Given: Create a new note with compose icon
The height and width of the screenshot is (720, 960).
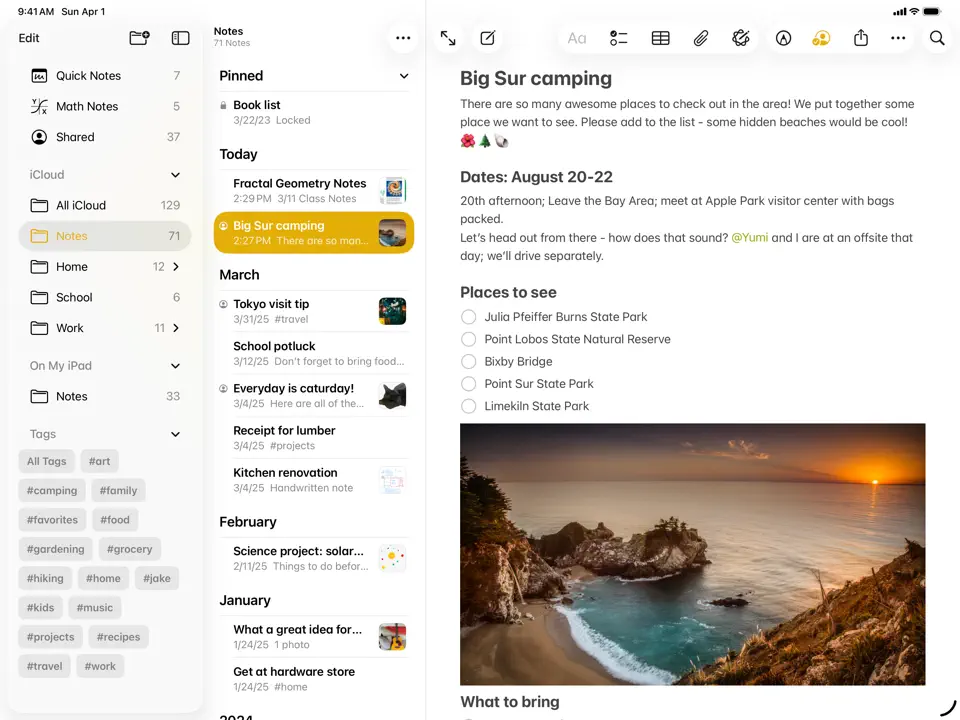Looking at the screenshot, I should pos(488,38).
